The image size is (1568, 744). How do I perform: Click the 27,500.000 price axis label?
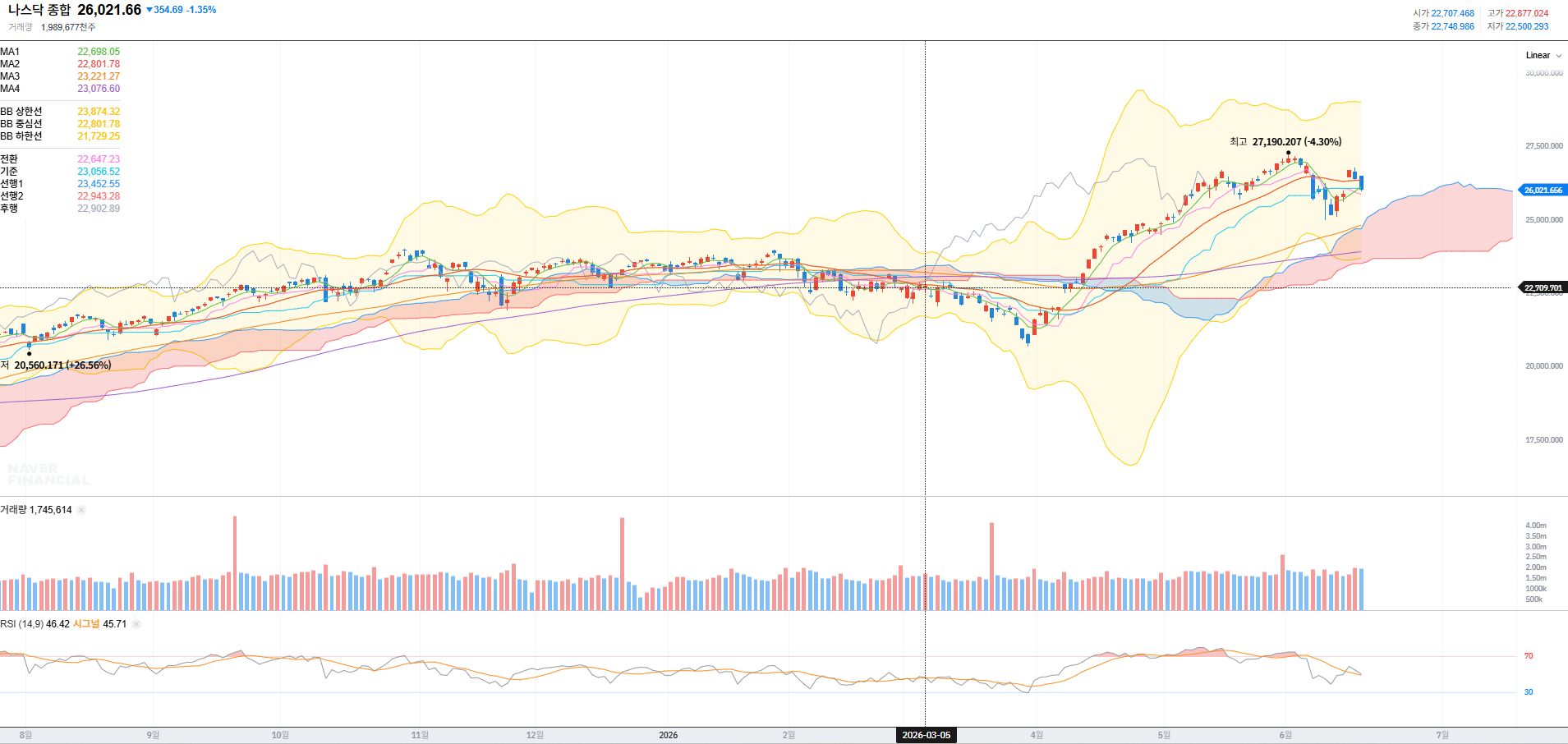pos(1544,146)
